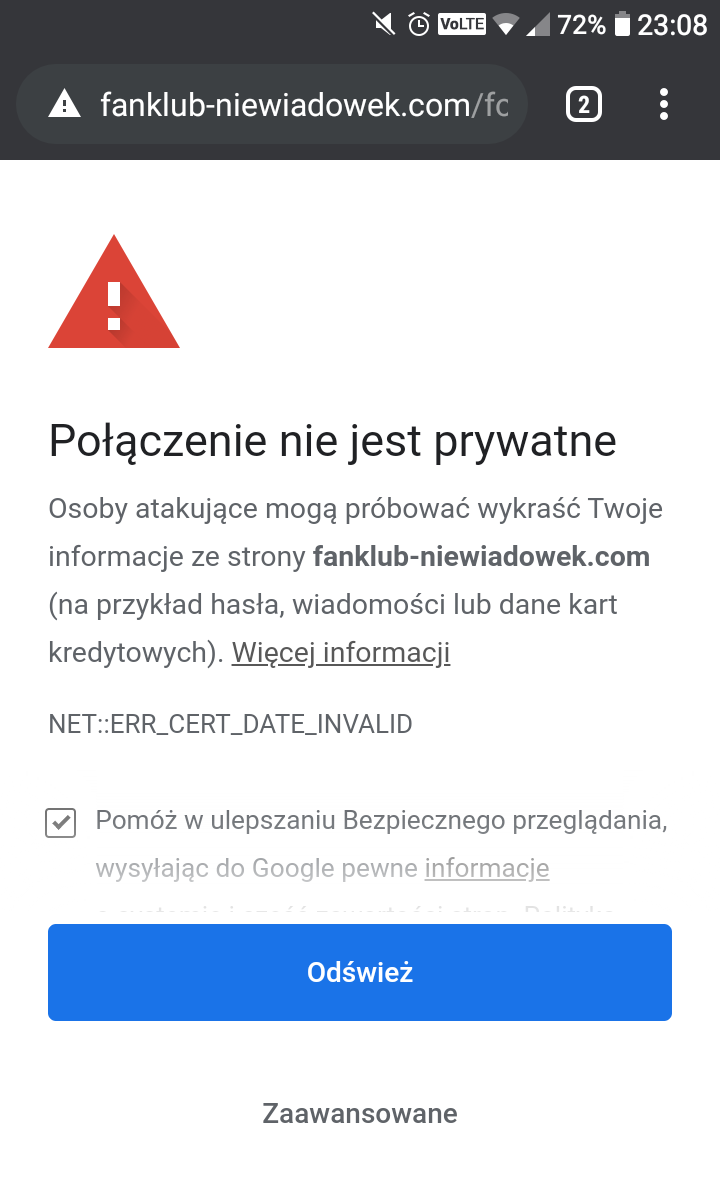
Task: Tap the mobile signal strength icon
Action: point(538,24)
